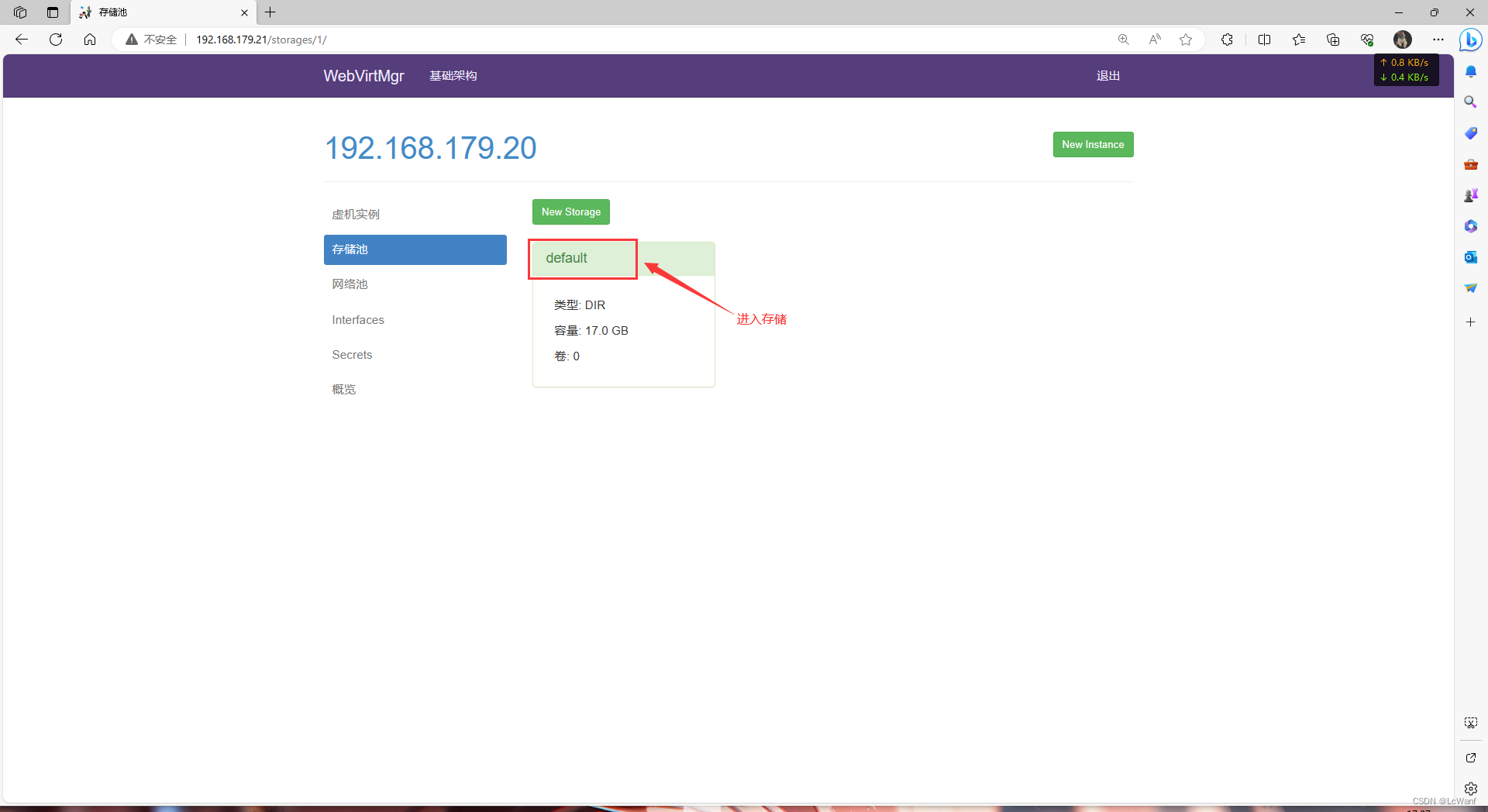Open Interfaces in the side menu
This screenshot has height=812, width=1488.
point(415,320)
